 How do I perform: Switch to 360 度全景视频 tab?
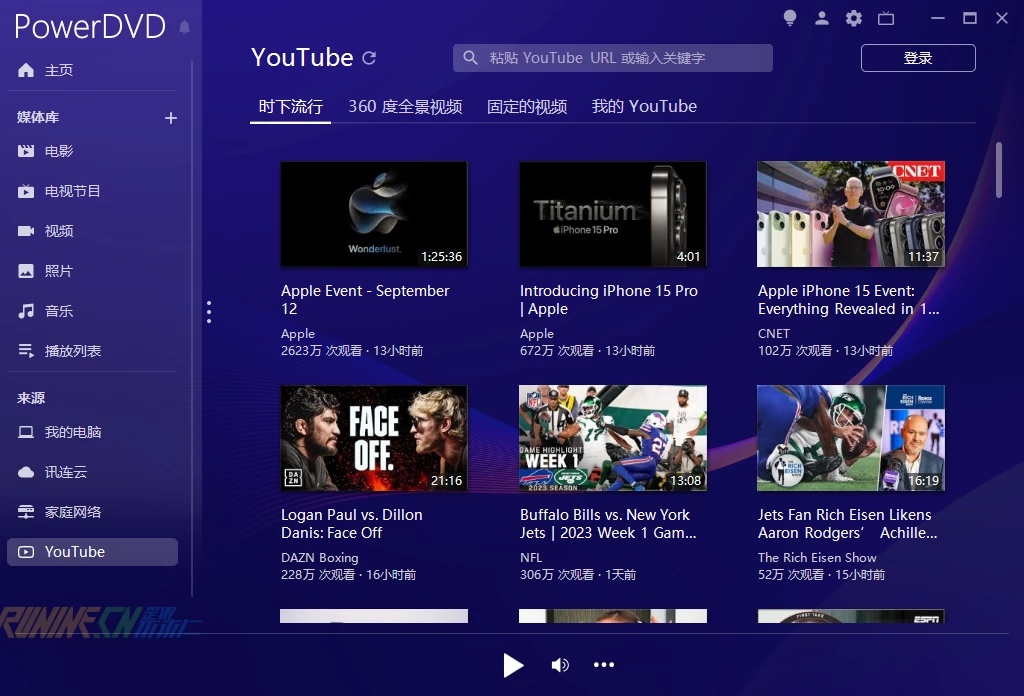pos(405,106)
